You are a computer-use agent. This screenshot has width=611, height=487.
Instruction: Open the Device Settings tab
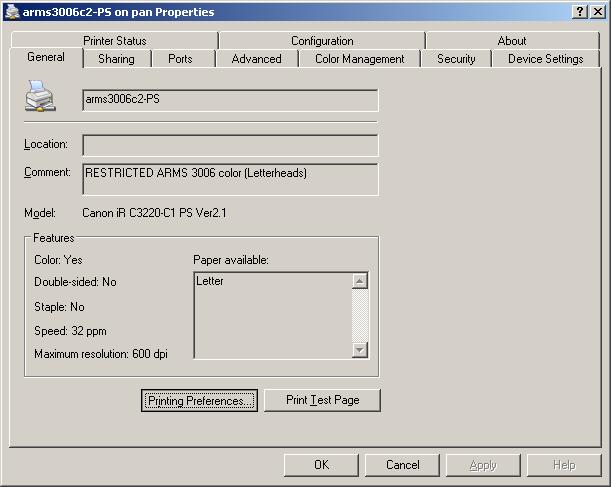[546, 59]
